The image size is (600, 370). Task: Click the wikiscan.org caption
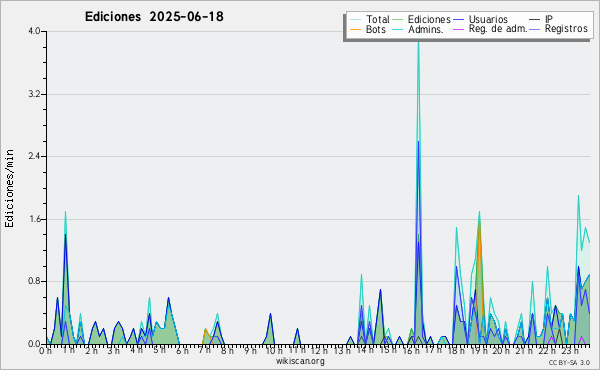point(300,361)
